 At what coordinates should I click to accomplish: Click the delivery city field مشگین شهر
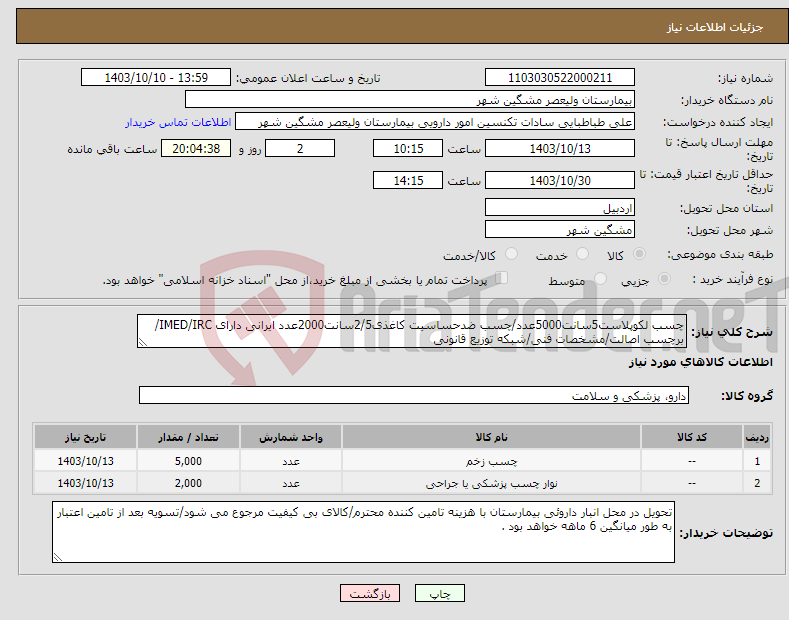560,229
